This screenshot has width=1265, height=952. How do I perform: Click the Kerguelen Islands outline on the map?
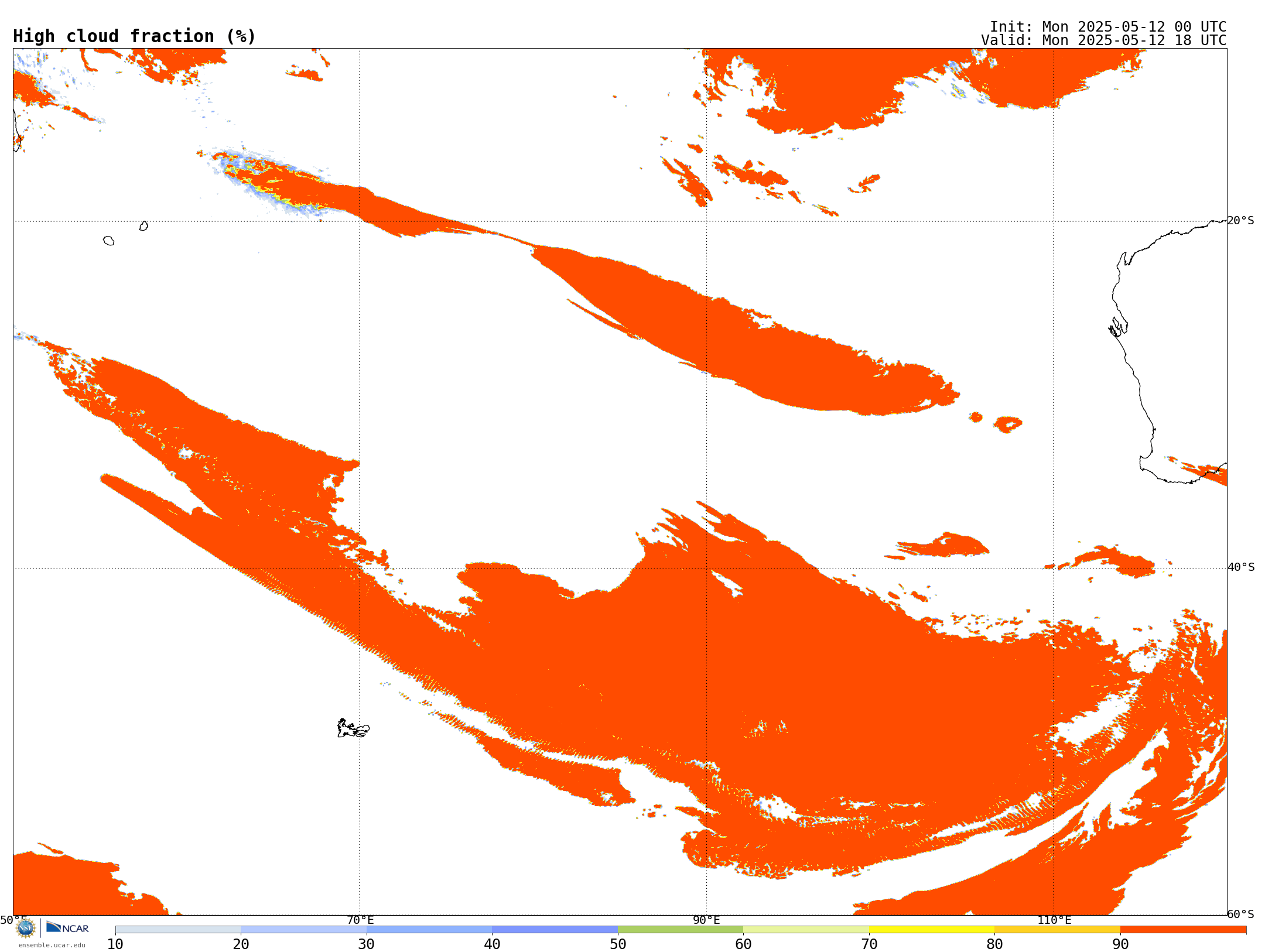(x=353, y=728)
